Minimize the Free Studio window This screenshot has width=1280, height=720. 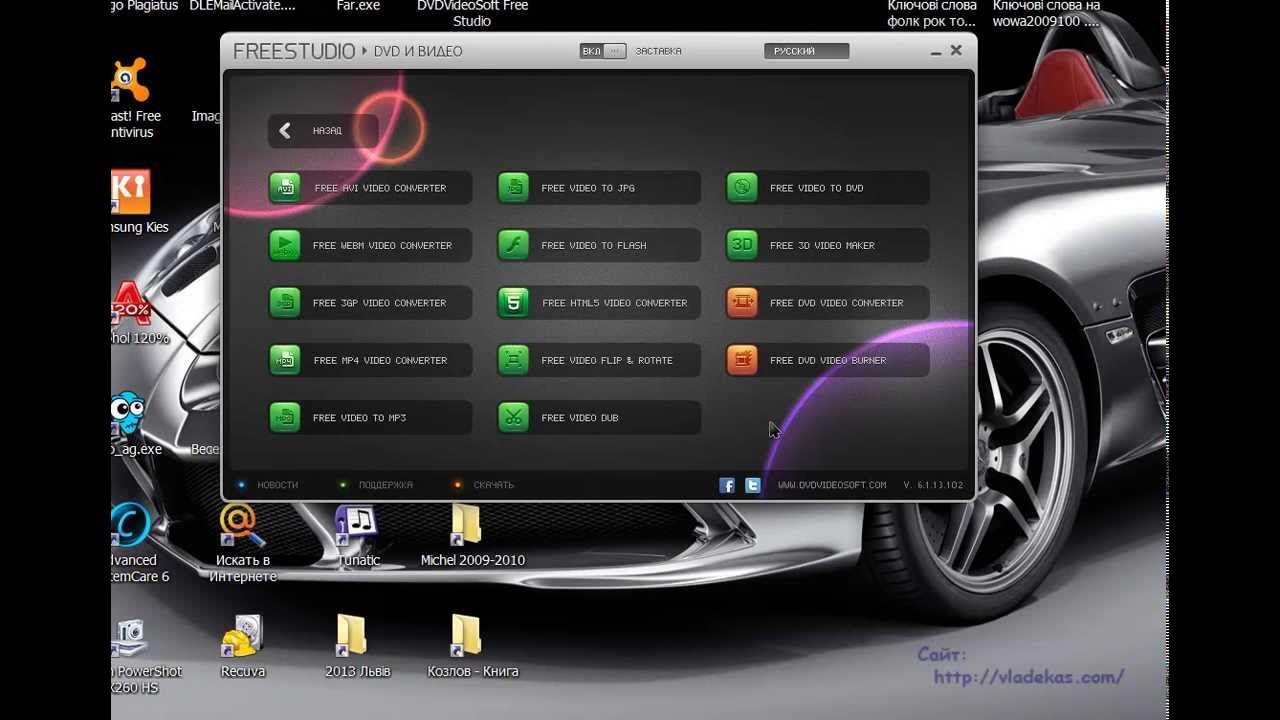point(934,51)
